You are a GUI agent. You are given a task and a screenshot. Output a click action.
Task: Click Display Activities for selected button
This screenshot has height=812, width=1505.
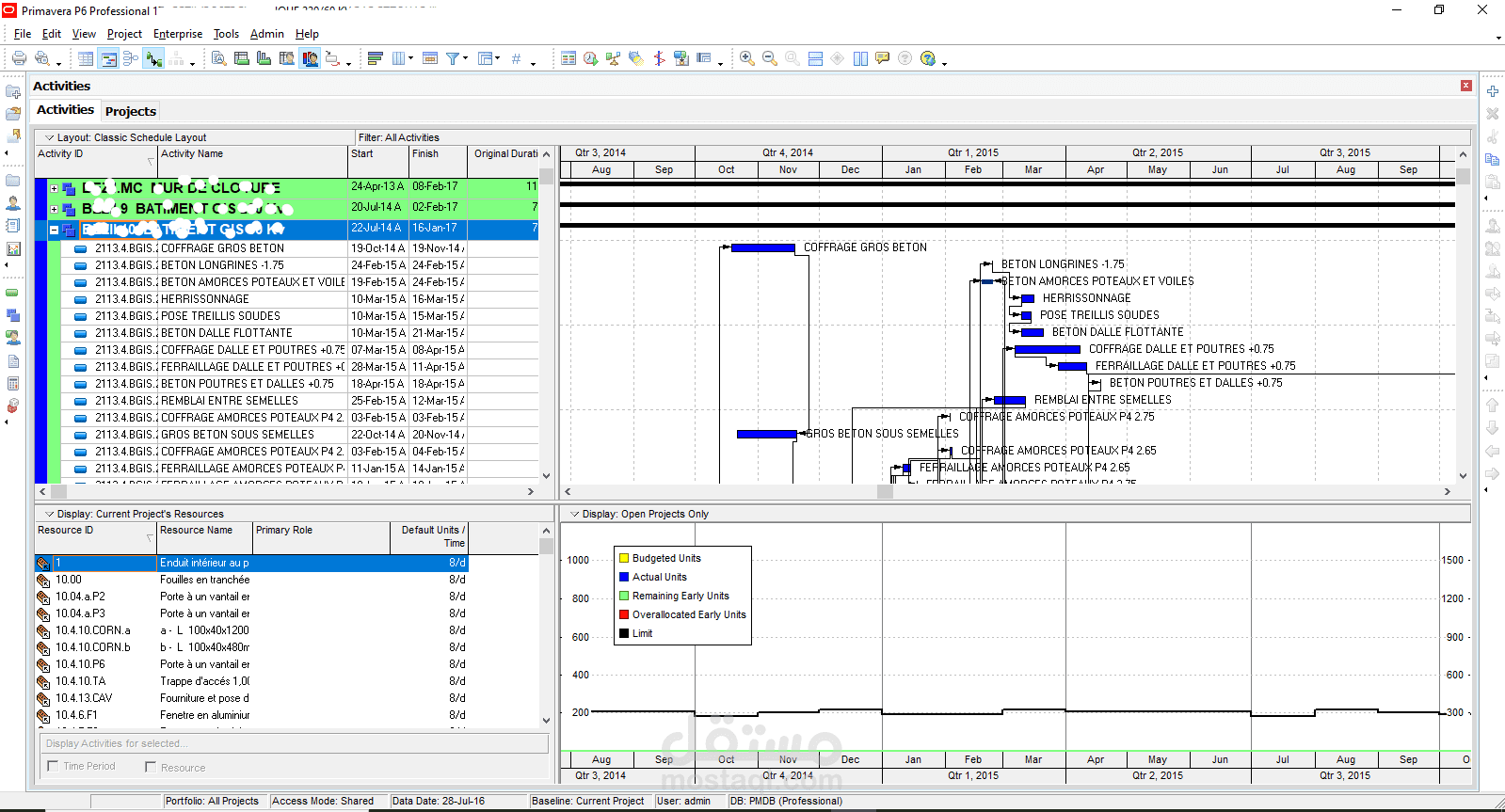(x=294, y=743)
